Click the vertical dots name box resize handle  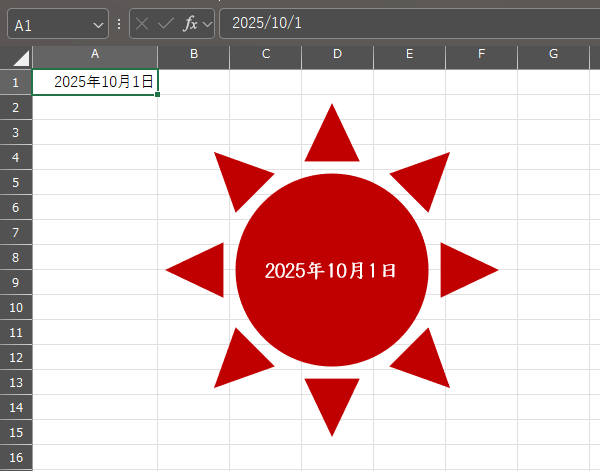(119, 24)
